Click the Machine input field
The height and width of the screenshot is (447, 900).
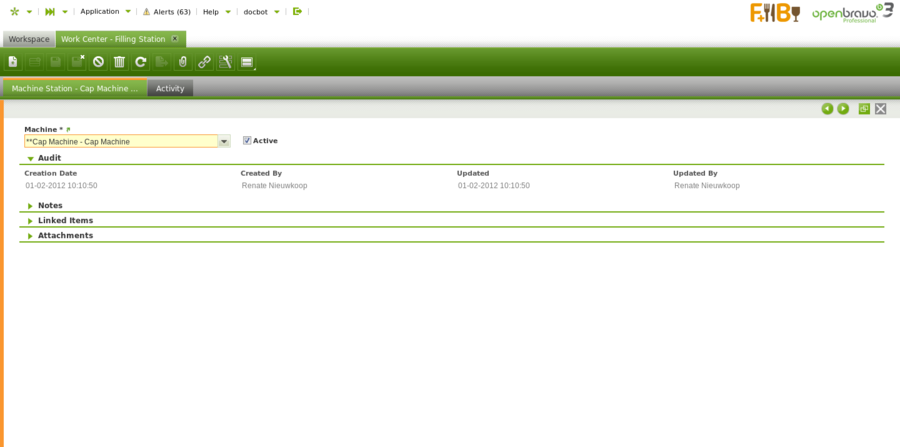click(120, 142)
